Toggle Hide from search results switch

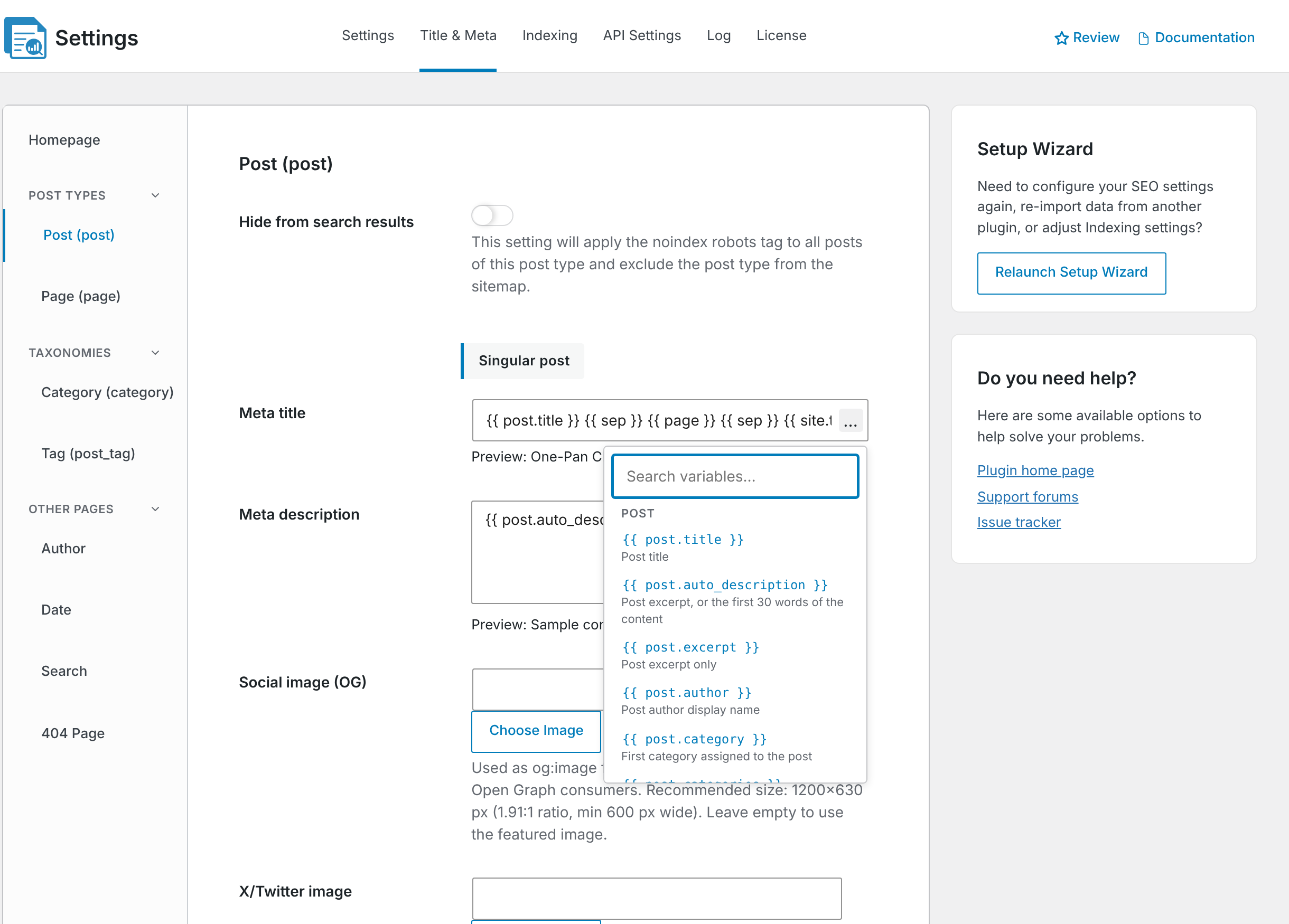tap(492, 216)
